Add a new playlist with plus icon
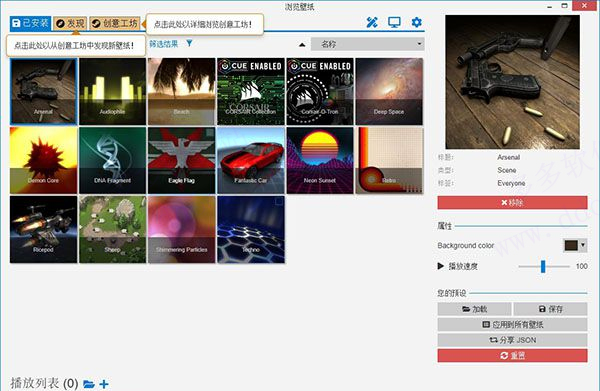Viewport: 600px width, 391px height. tap(104, 384)
